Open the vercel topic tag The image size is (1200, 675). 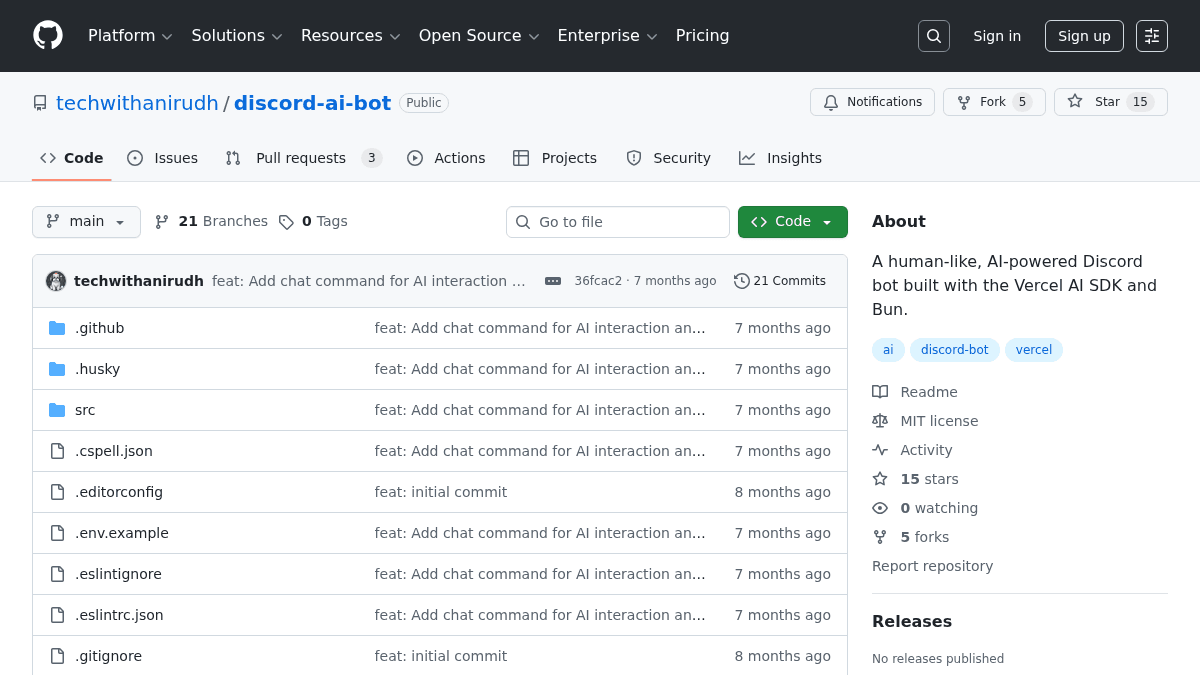(1034, 350)
